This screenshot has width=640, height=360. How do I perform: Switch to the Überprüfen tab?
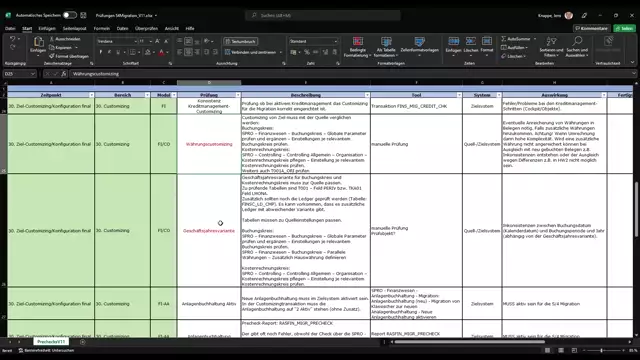pos(146,29)
